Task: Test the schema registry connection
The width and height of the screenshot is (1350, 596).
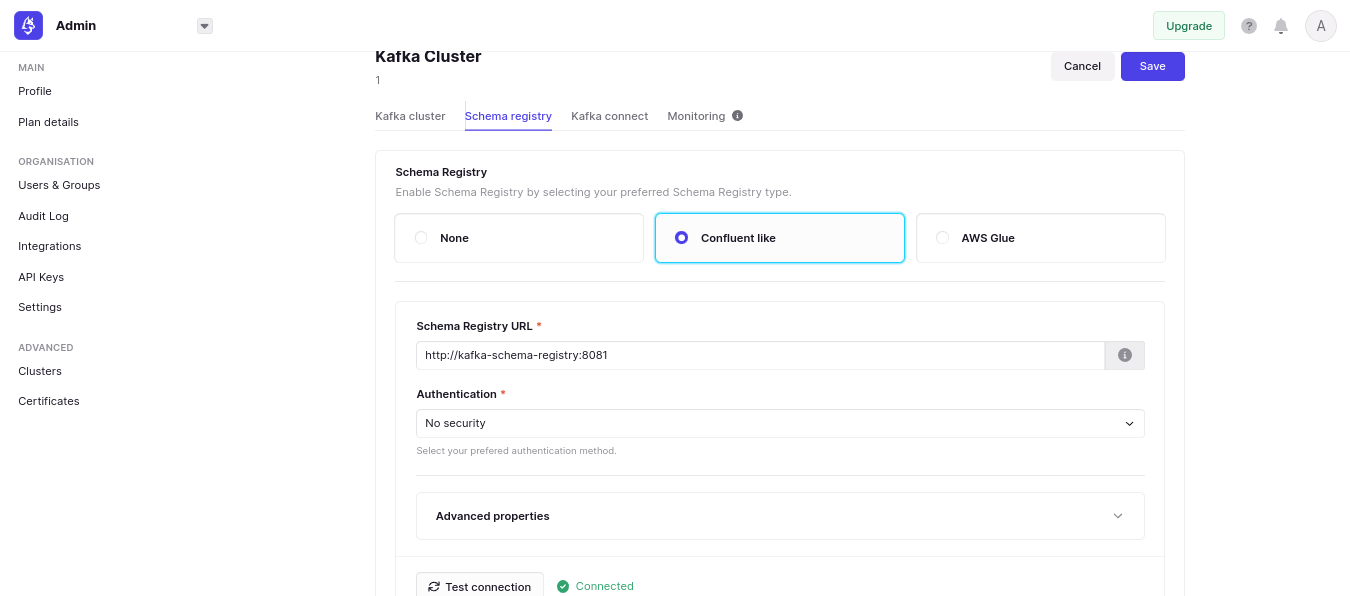Action: point(480,586)
